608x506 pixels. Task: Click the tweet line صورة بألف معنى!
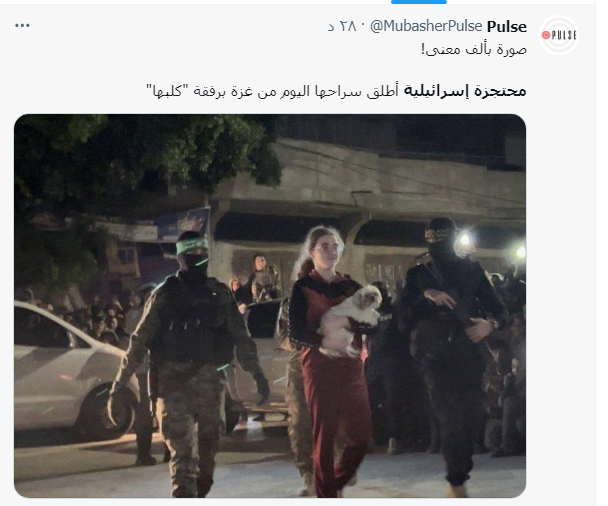(474, 50)
